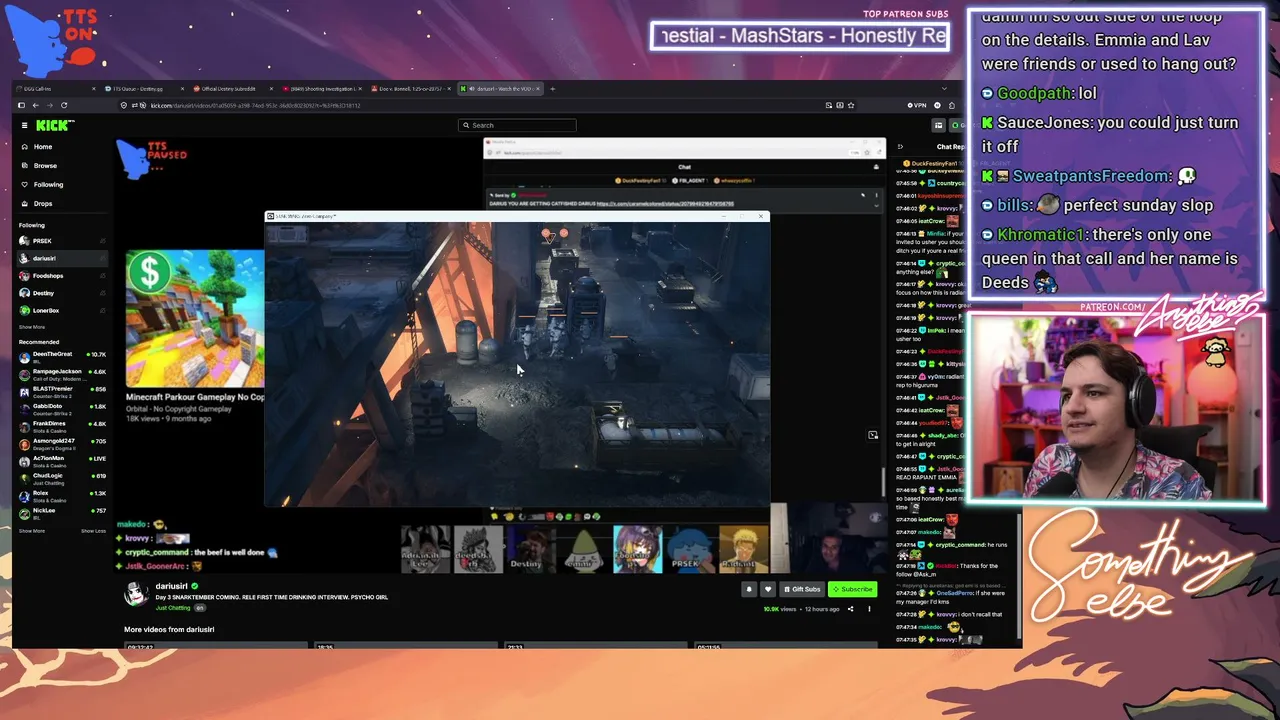Open Asmongold247 recommended channel

tap(62, 443)
